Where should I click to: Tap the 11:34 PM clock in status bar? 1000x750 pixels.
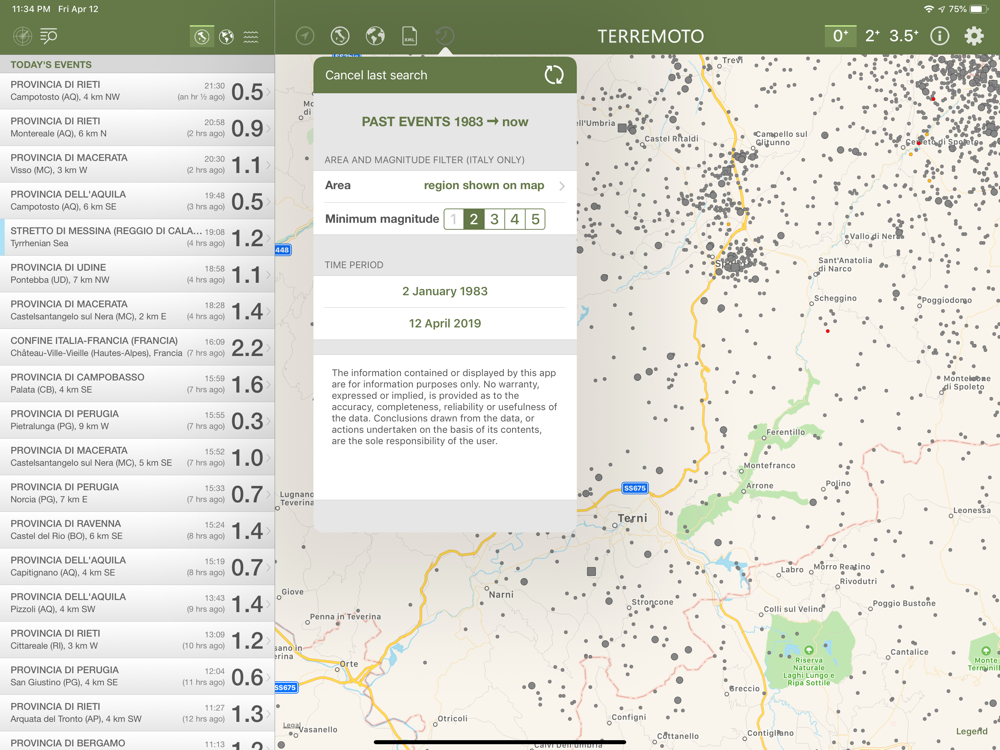(x=31, y=9)
